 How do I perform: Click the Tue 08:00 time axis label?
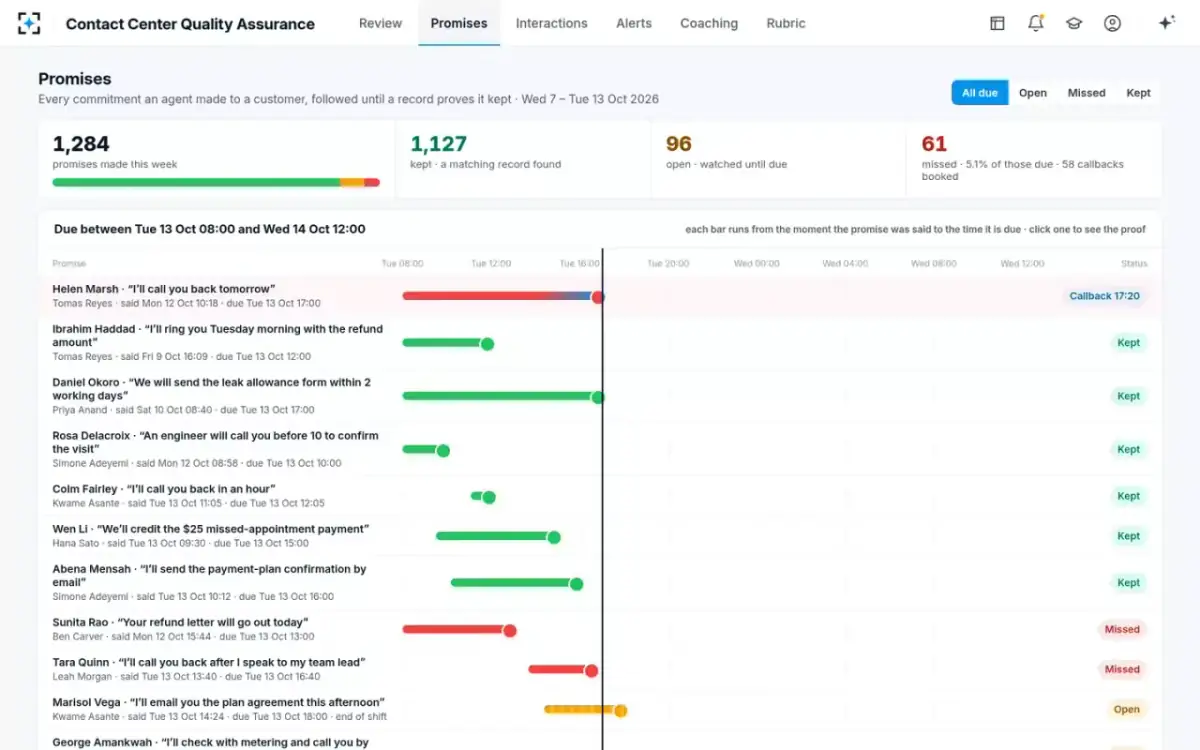(402, 264)
